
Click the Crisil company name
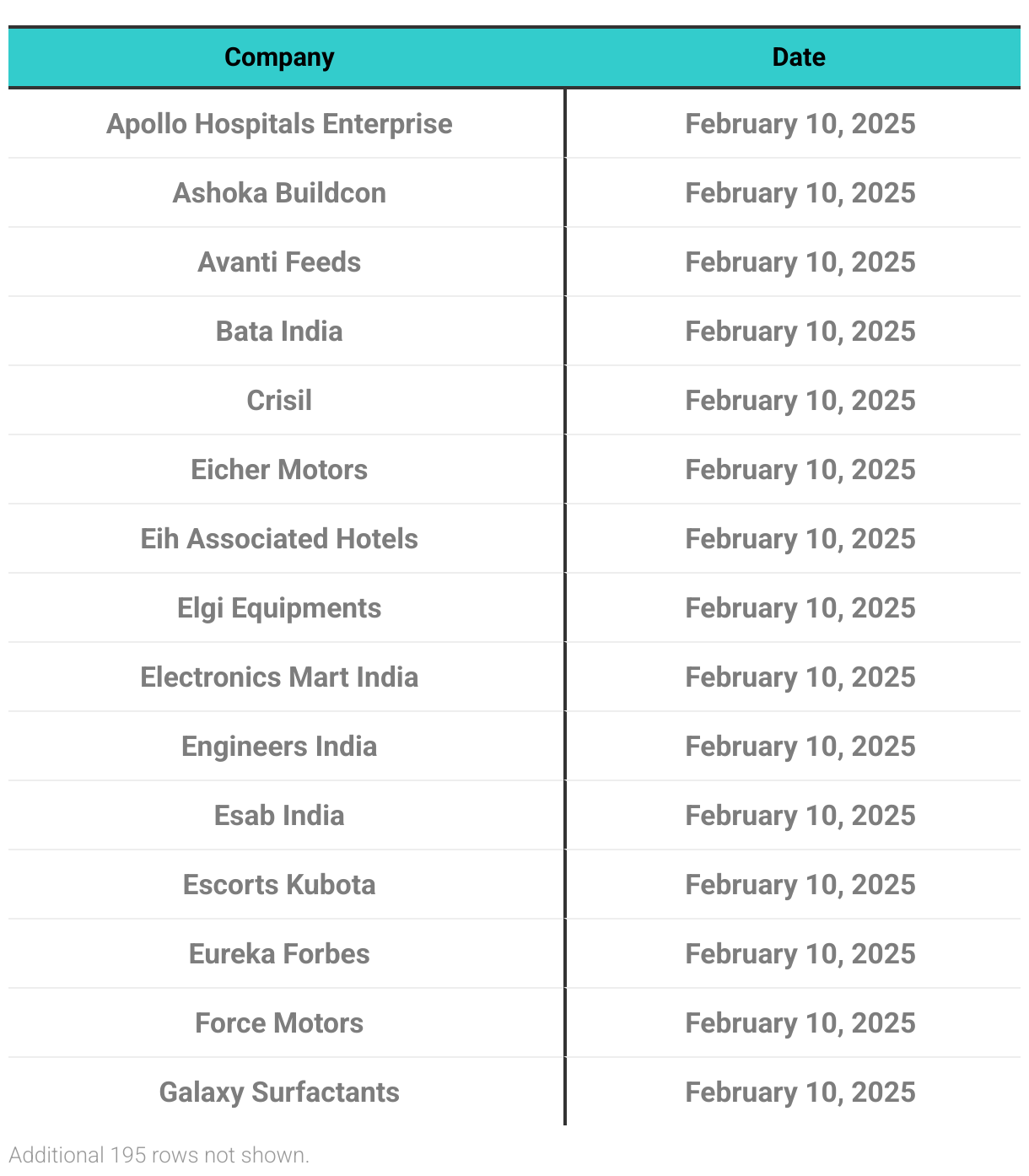[x=279, y=401]
